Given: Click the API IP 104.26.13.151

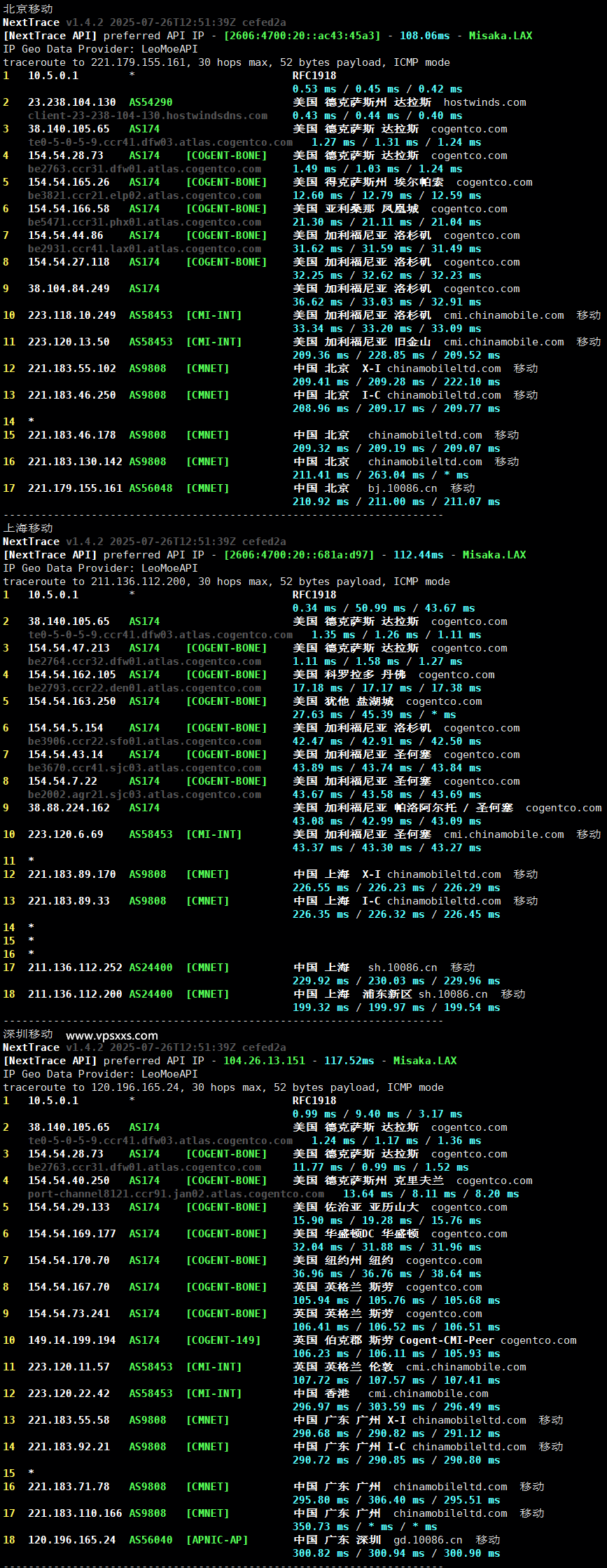Looking at the screenshot, I should point(264,1061).
